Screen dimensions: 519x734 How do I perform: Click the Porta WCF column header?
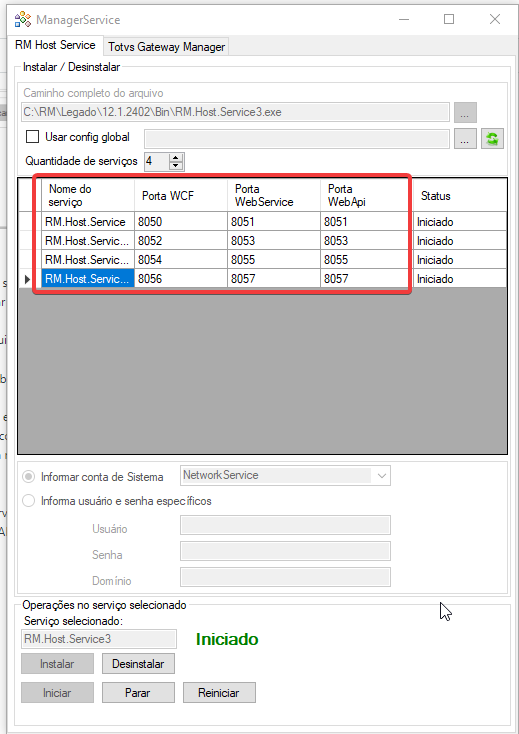181,195
